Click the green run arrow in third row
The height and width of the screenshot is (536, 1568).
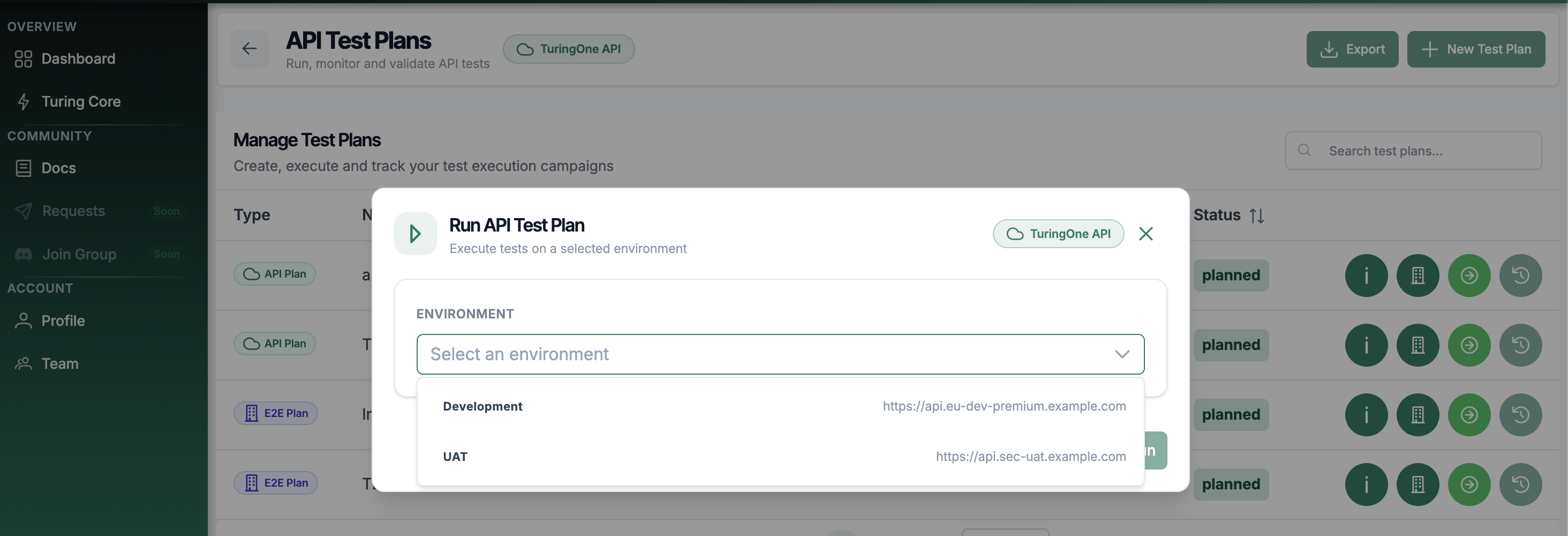(x=1468, y=414)
